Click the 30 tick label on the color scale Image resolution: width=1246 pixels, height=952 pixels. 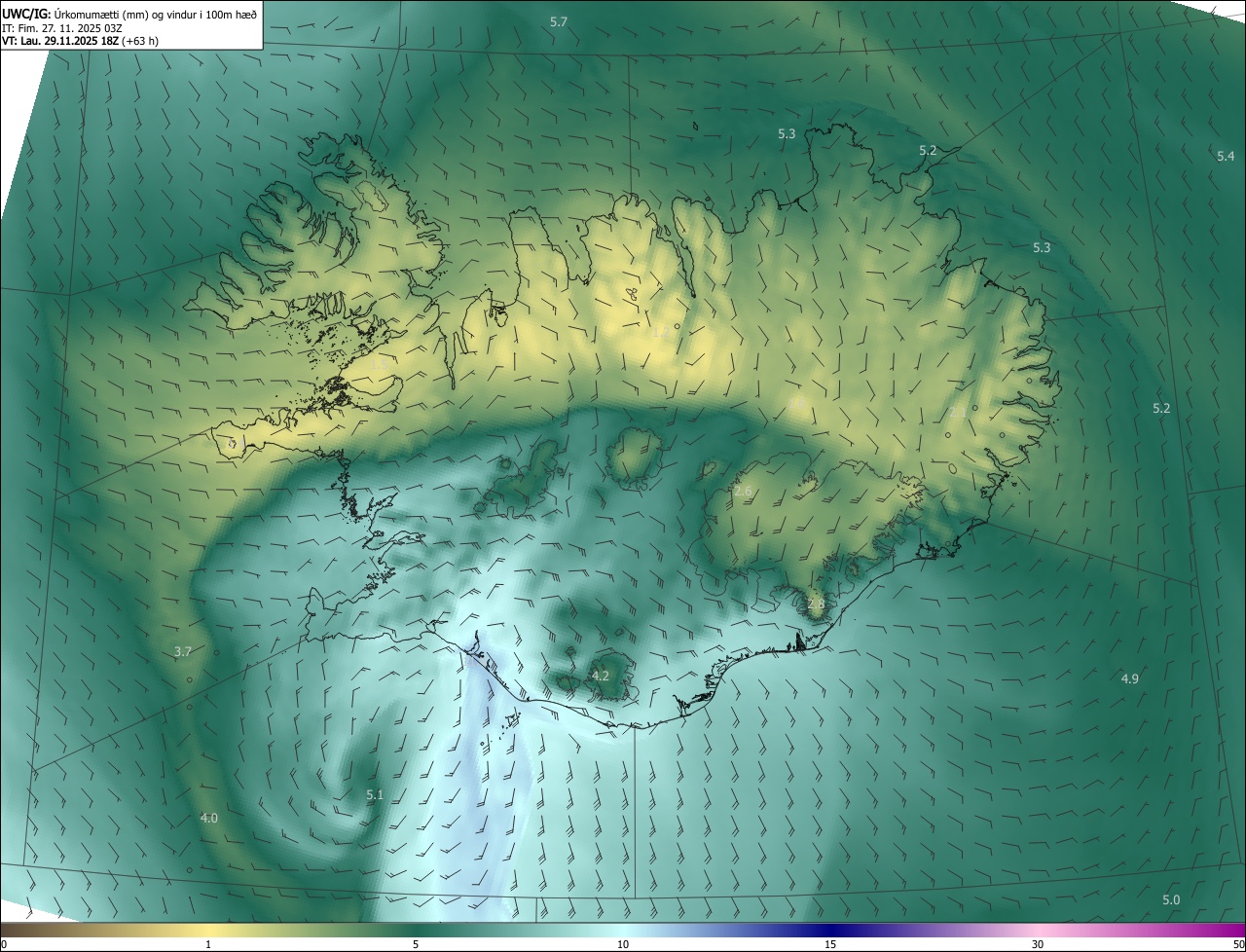tap(1038, 945)
